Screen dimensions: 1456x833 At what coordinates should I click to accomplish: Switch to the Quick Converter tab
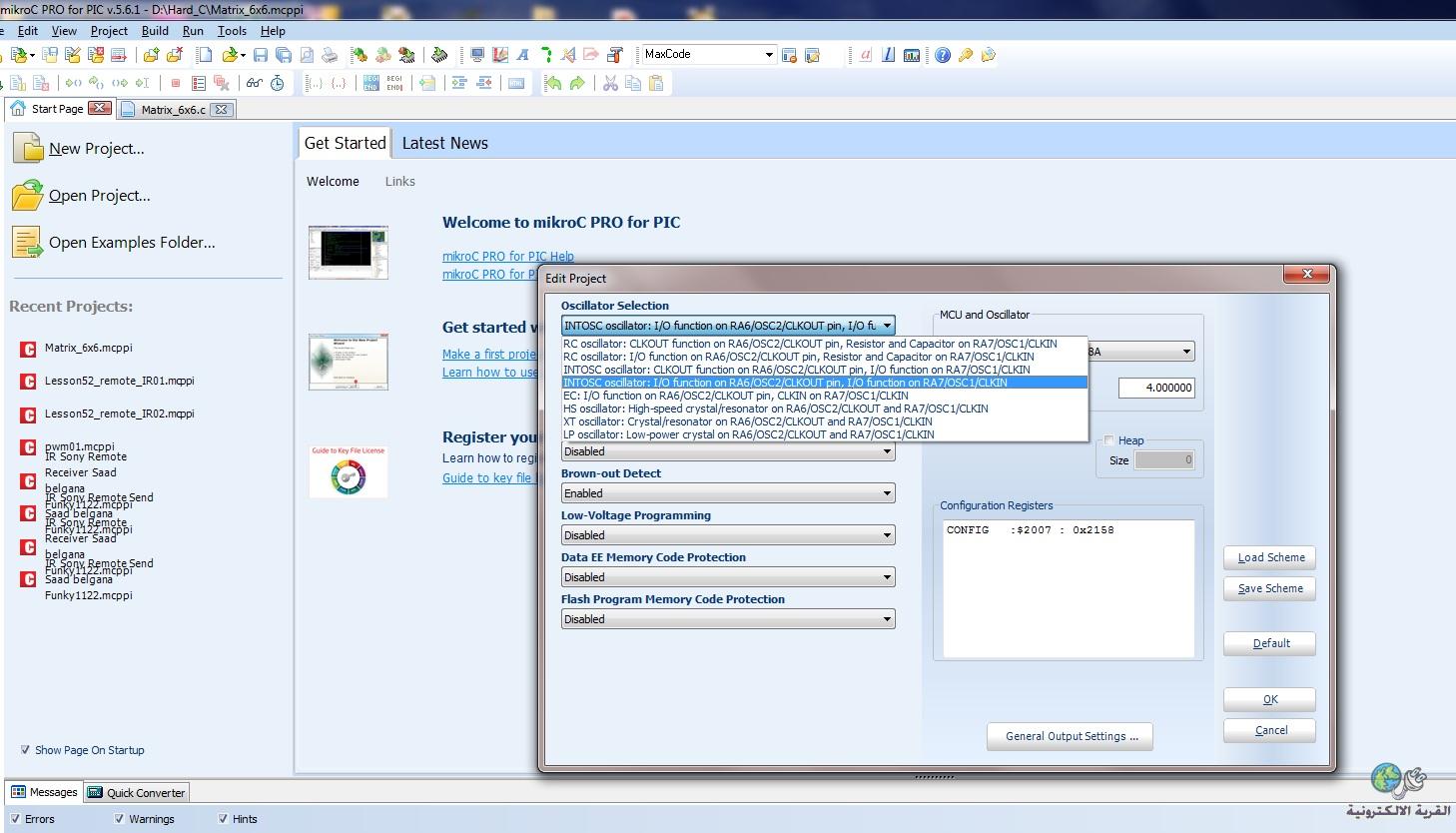tap(137, 792)
